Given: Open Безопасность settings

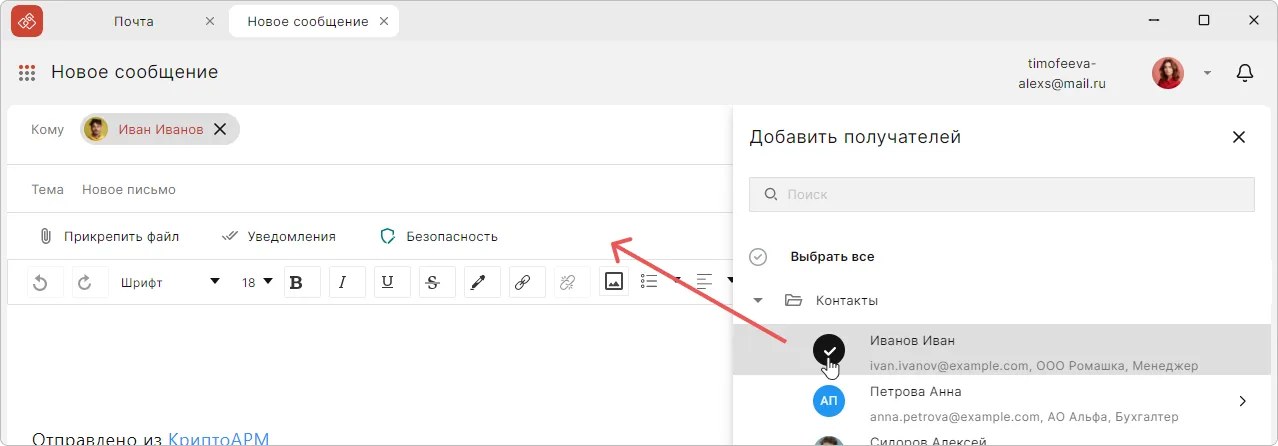Looking at the screenshot, I should pos(439,237).
